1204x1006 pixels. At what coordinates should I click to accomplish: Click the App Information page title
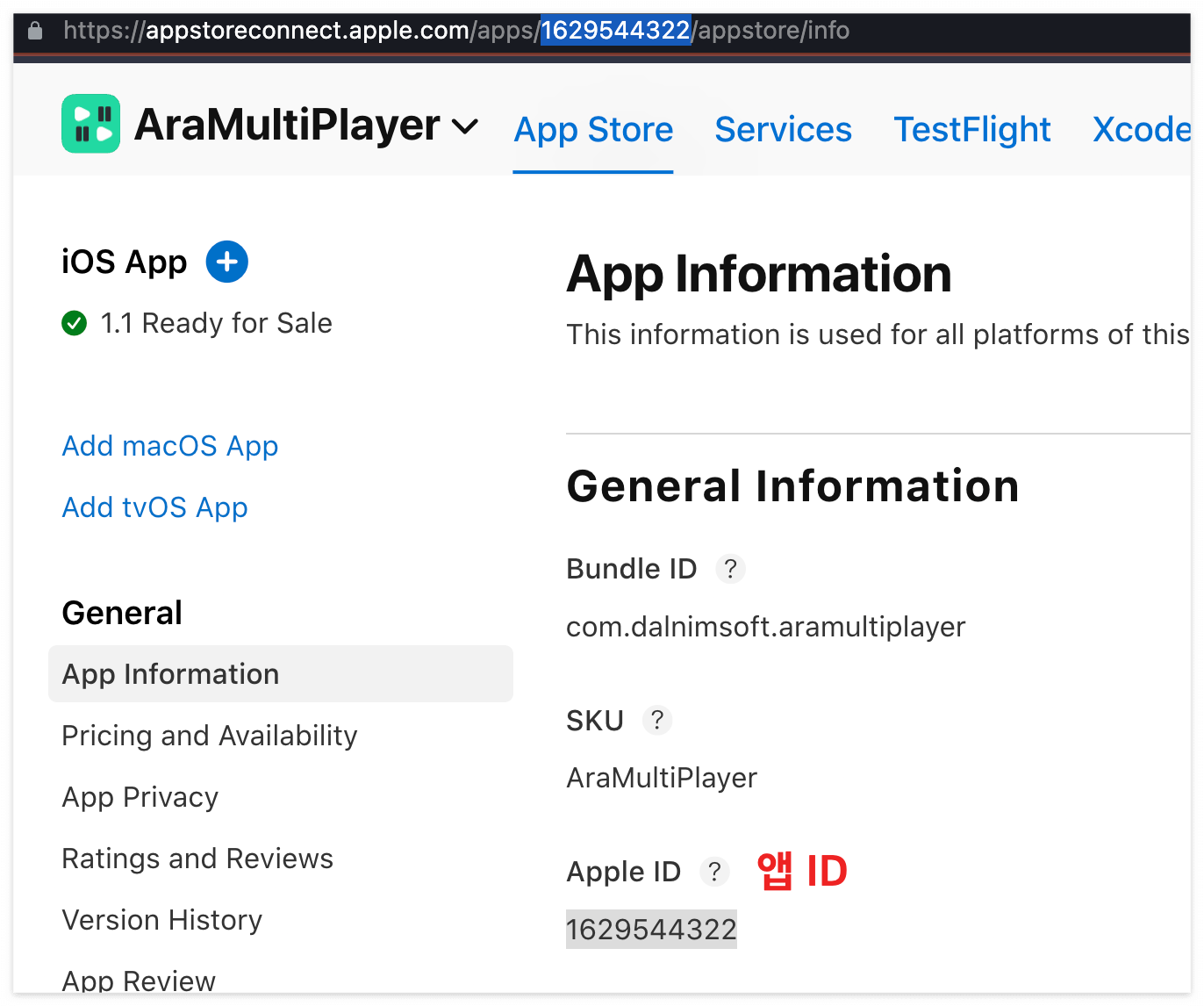coord(759,274)
